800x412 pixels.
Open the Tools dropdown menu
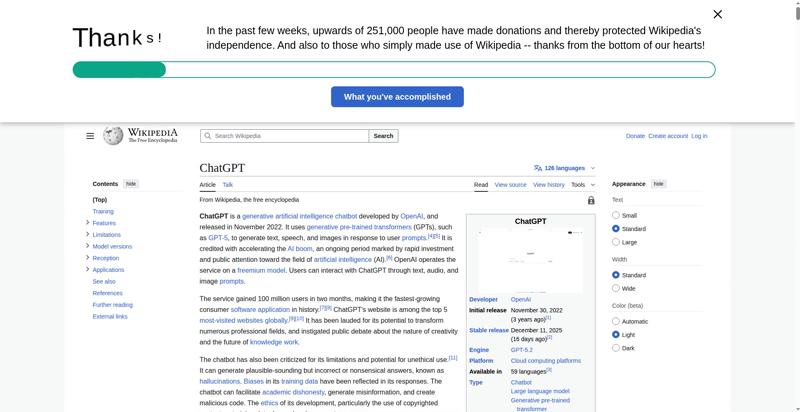coord(582,185)
